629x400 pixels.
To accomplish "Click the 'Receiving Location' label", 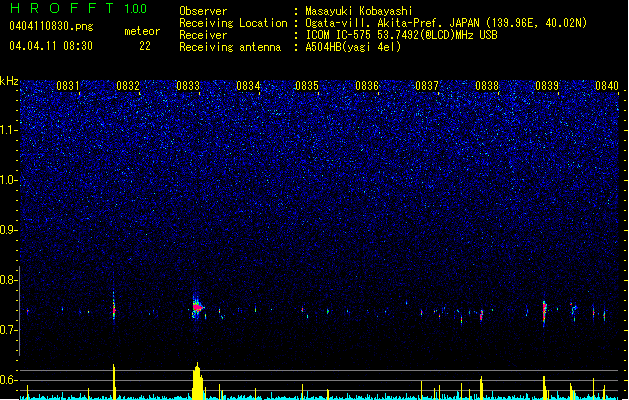I will (233, 23).
